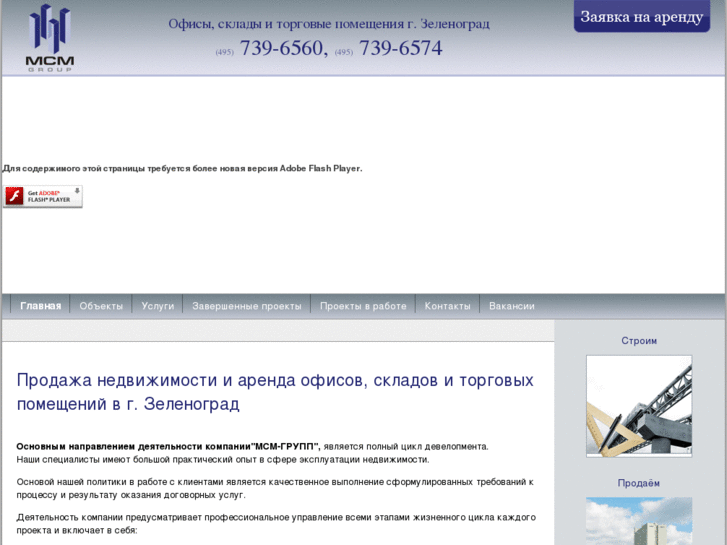Click the MCM Group logo
This screenshot has width=727, height=545.
[x=50, y=38]
